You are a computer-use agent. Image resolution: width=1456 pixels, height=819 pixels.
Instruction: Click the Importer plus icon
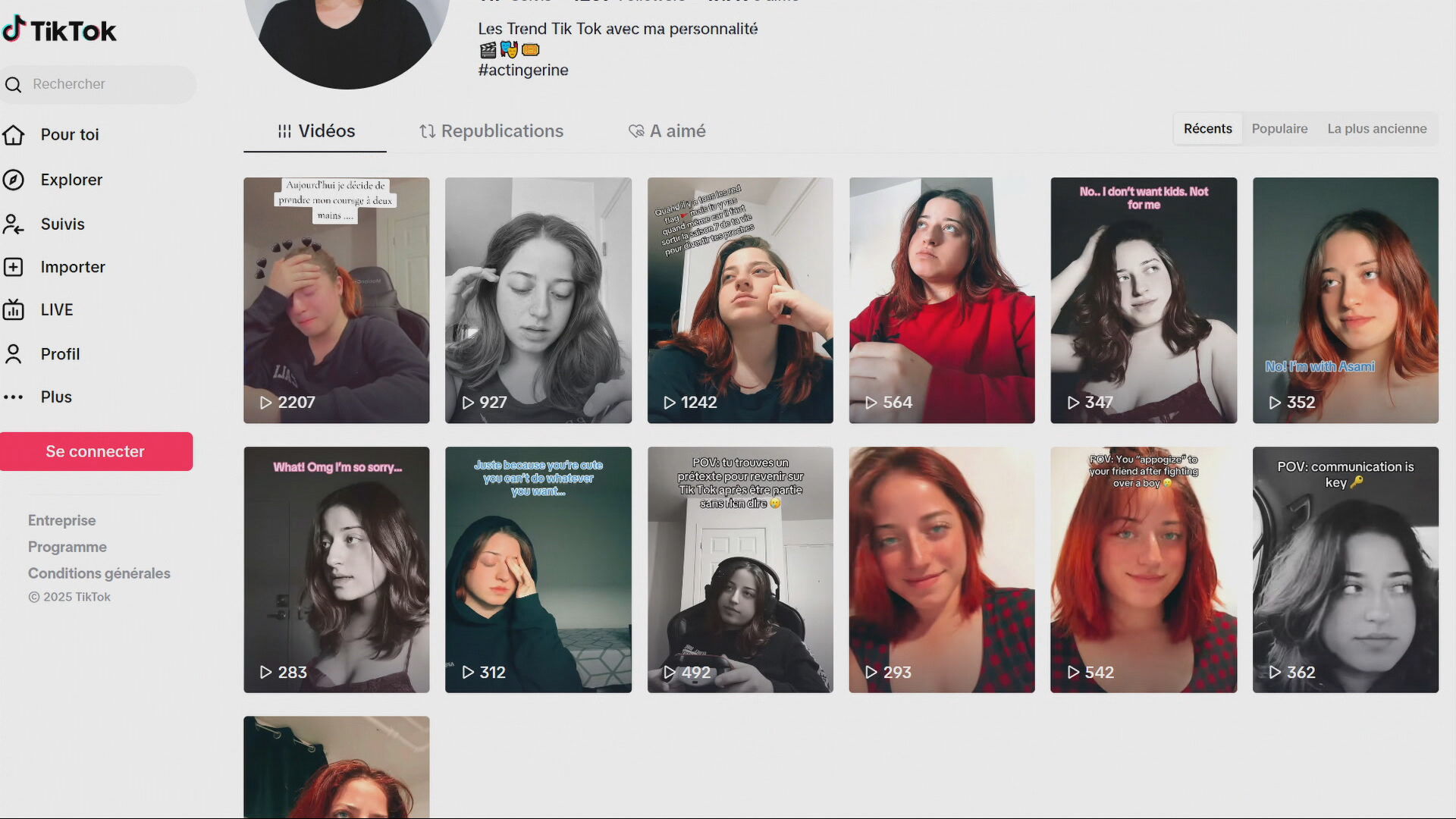13,267
